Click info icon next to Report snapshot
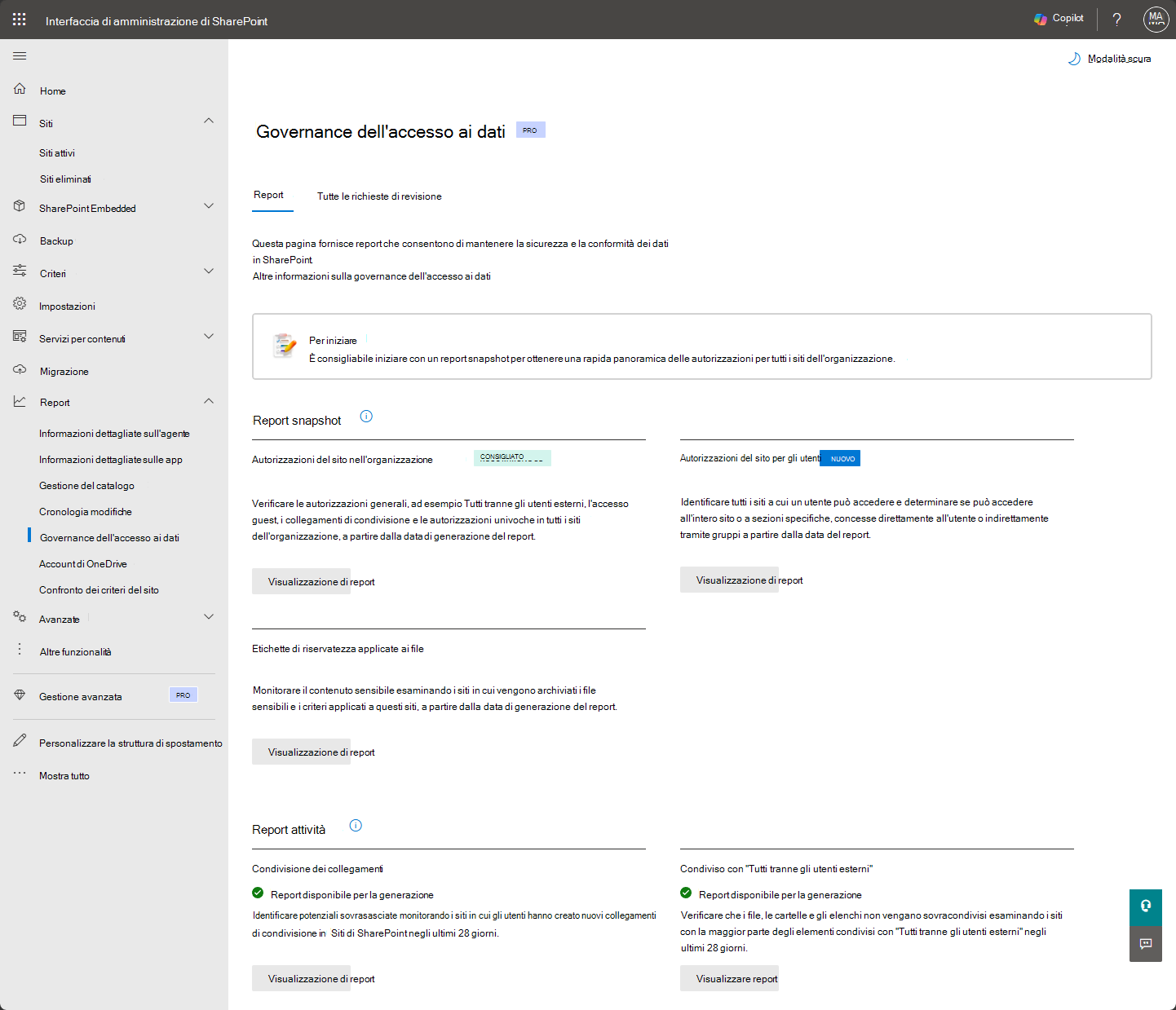1176x1010 pixels. click(366, 417)
